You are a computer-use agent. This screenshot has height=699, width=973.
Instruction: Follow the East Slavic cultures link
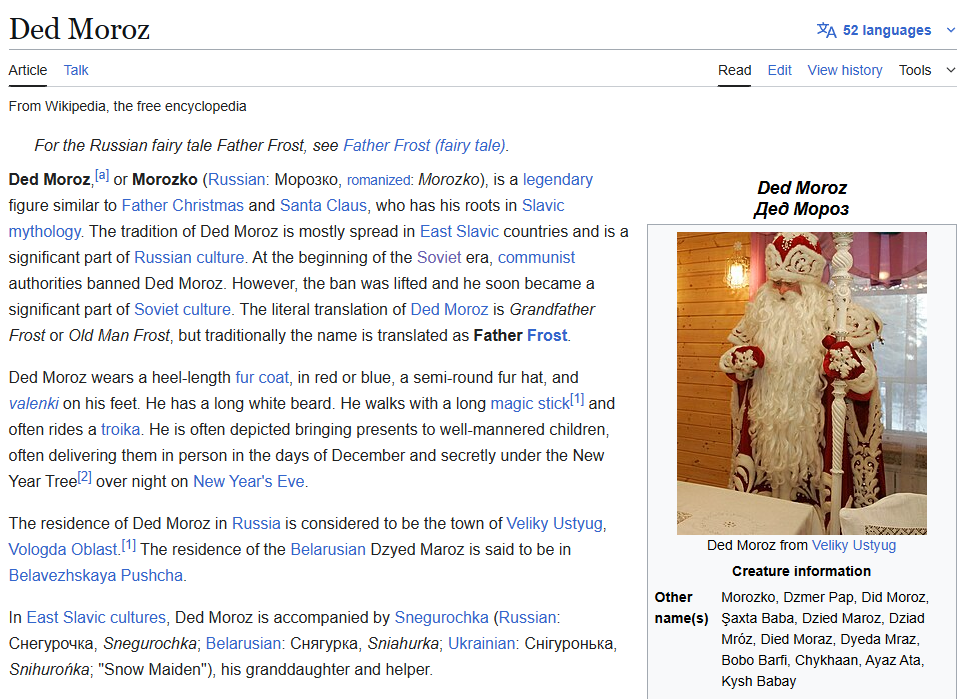tap(96, 618)
